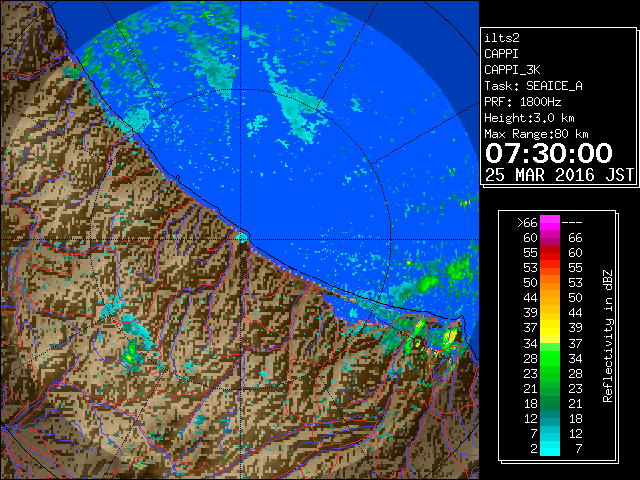The width and height of the screenshot is (640, 480).
Task: Click the 'ilts2' radar site label
Action: pos(502,38)
